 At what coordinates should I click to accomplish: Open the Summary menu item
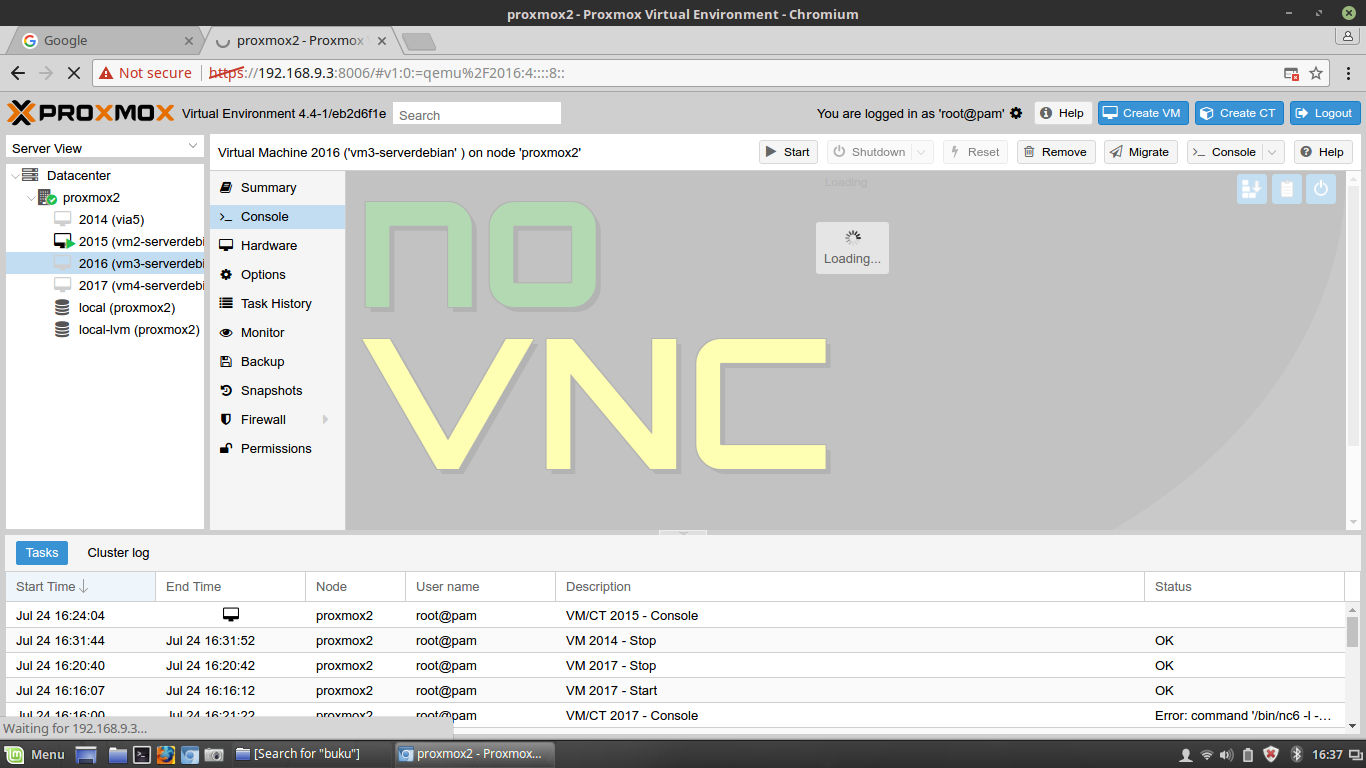point(277,188)
